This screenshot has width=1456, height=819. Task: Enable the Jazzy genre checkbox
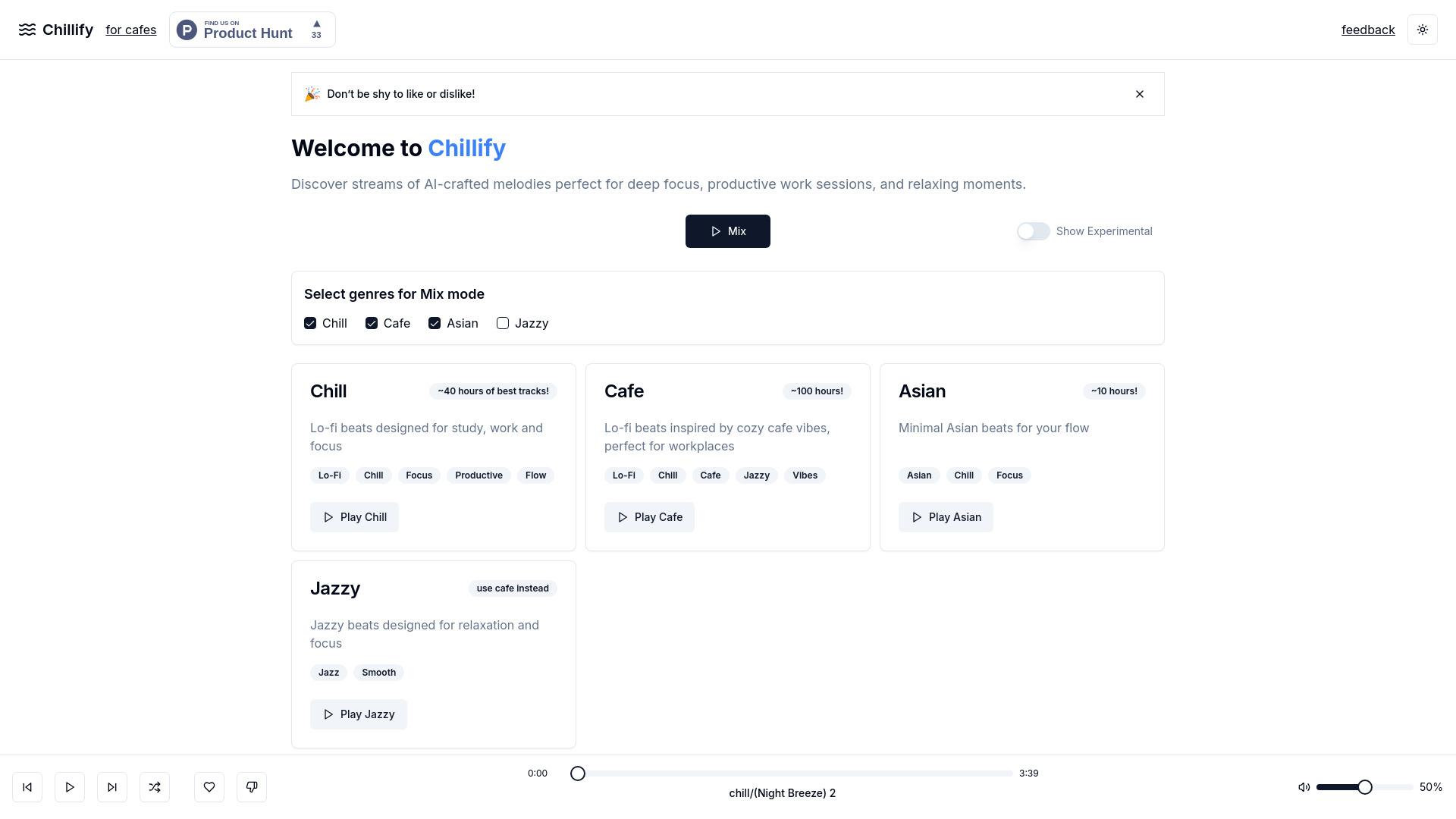point(502,323)
